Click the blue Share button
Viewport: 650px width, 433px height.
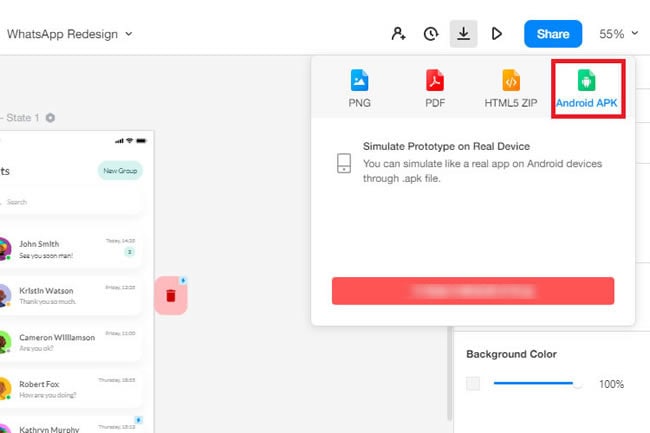coord(553,34)
